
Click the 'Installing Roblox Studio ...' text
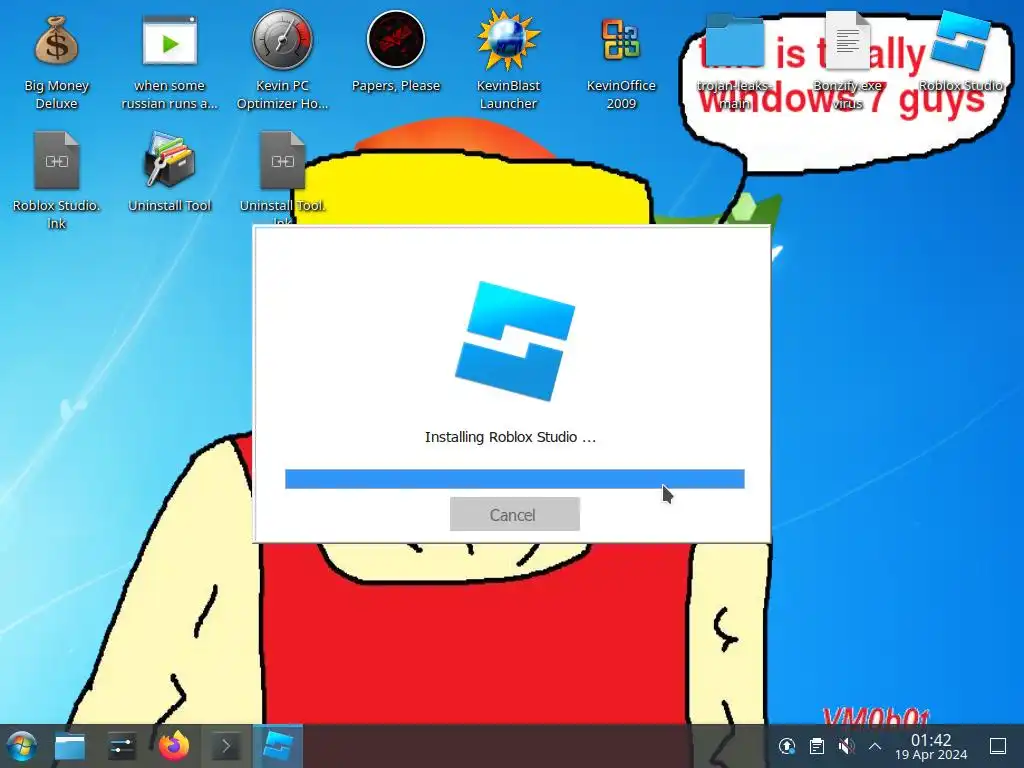pos(510,437)
